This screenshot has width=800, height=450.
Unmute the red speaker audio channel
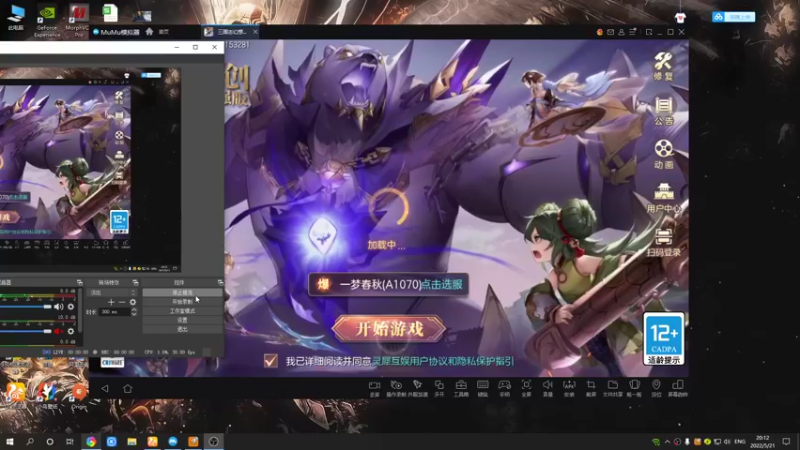[x=59, y=331]
